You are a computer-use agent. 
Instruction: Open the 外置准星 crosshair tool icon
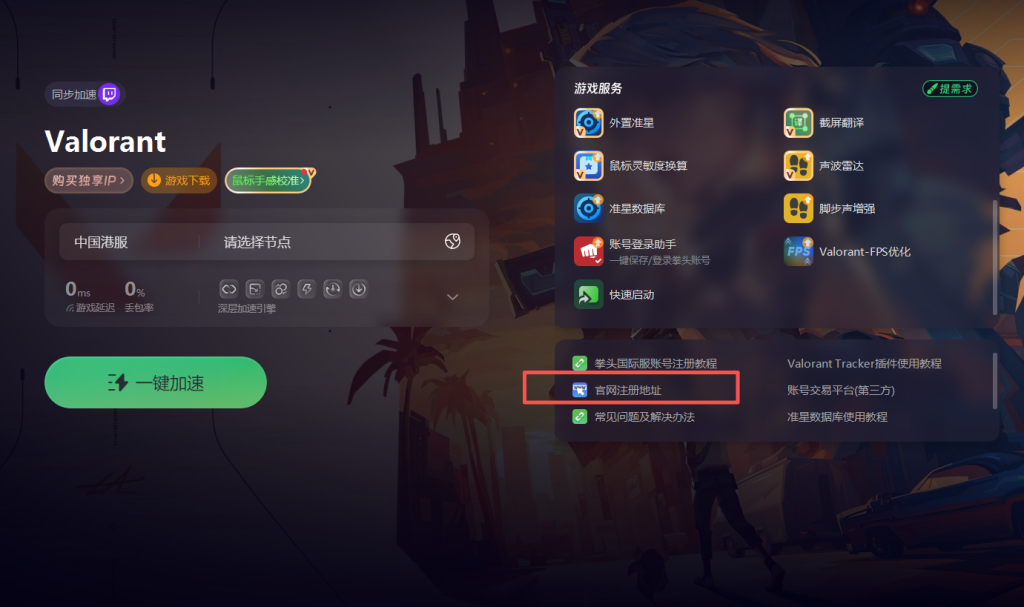tap(588, 123)
